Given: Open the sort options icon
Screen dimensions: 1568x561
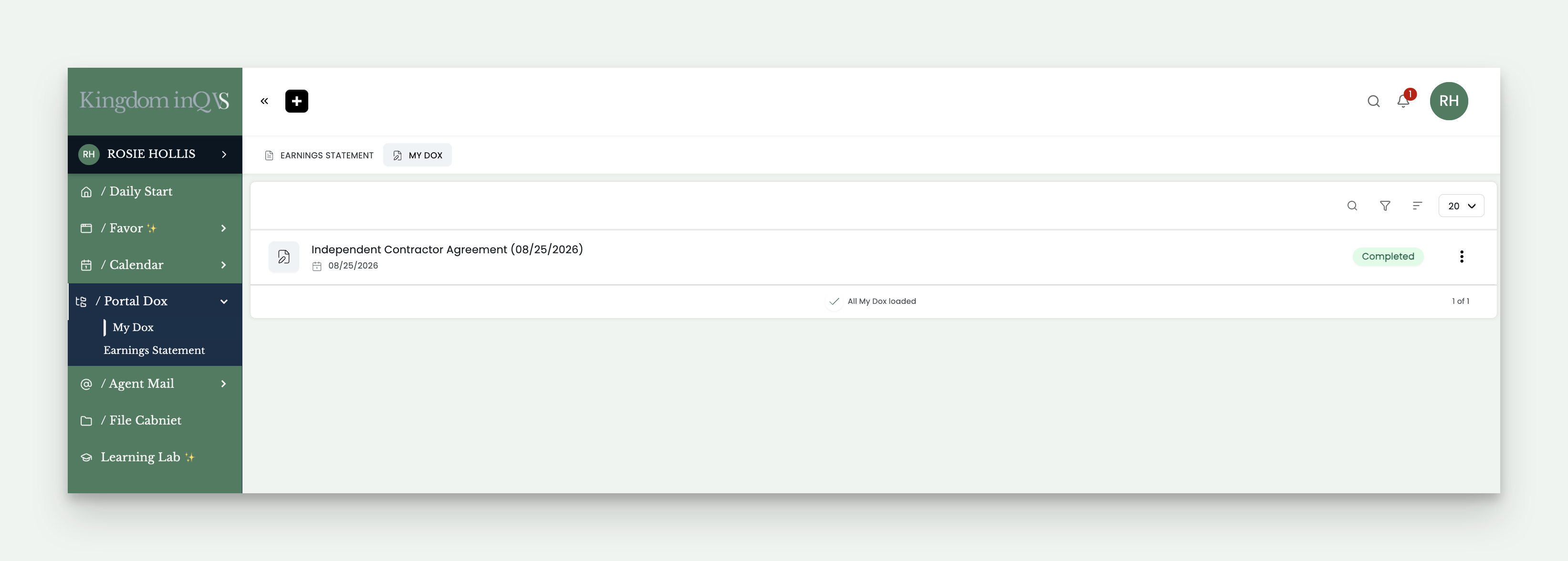Looking at the screenshot, I should coord(1417,206).
